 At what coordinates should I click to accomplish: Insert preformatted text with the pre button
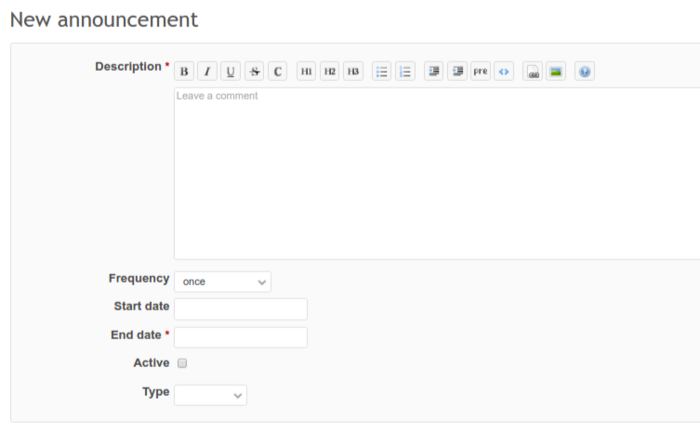(480, 72)
